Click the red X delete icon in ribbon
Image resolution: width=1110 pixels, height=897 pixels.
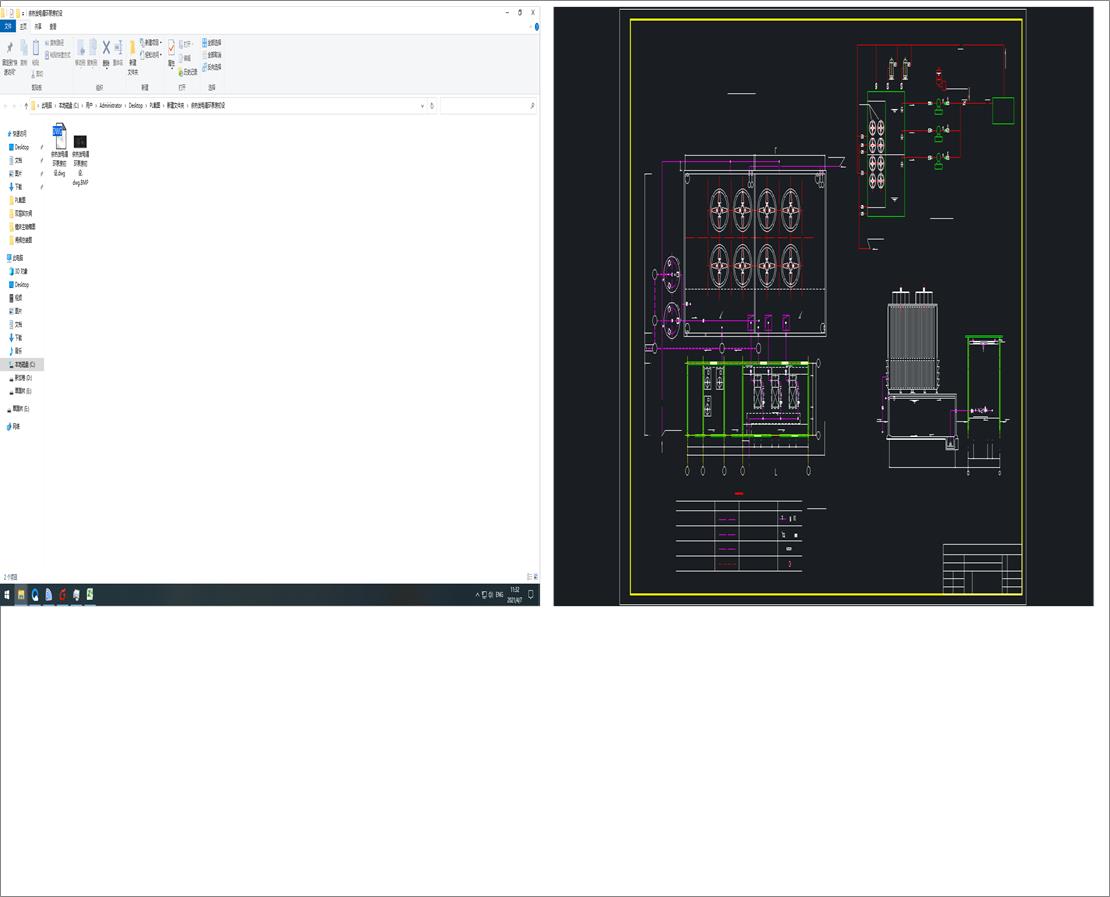(x=106, y=49)
